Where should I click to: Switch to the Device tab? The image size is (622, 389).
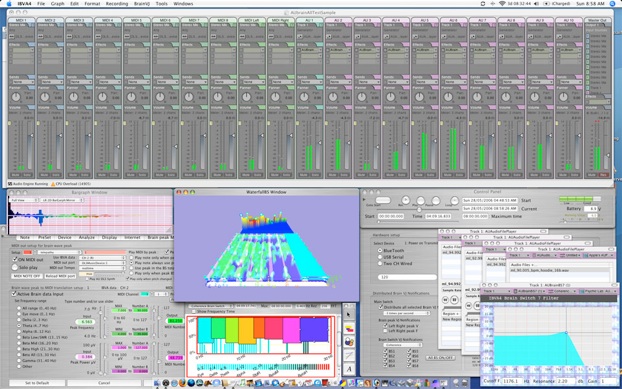point(65,237)
